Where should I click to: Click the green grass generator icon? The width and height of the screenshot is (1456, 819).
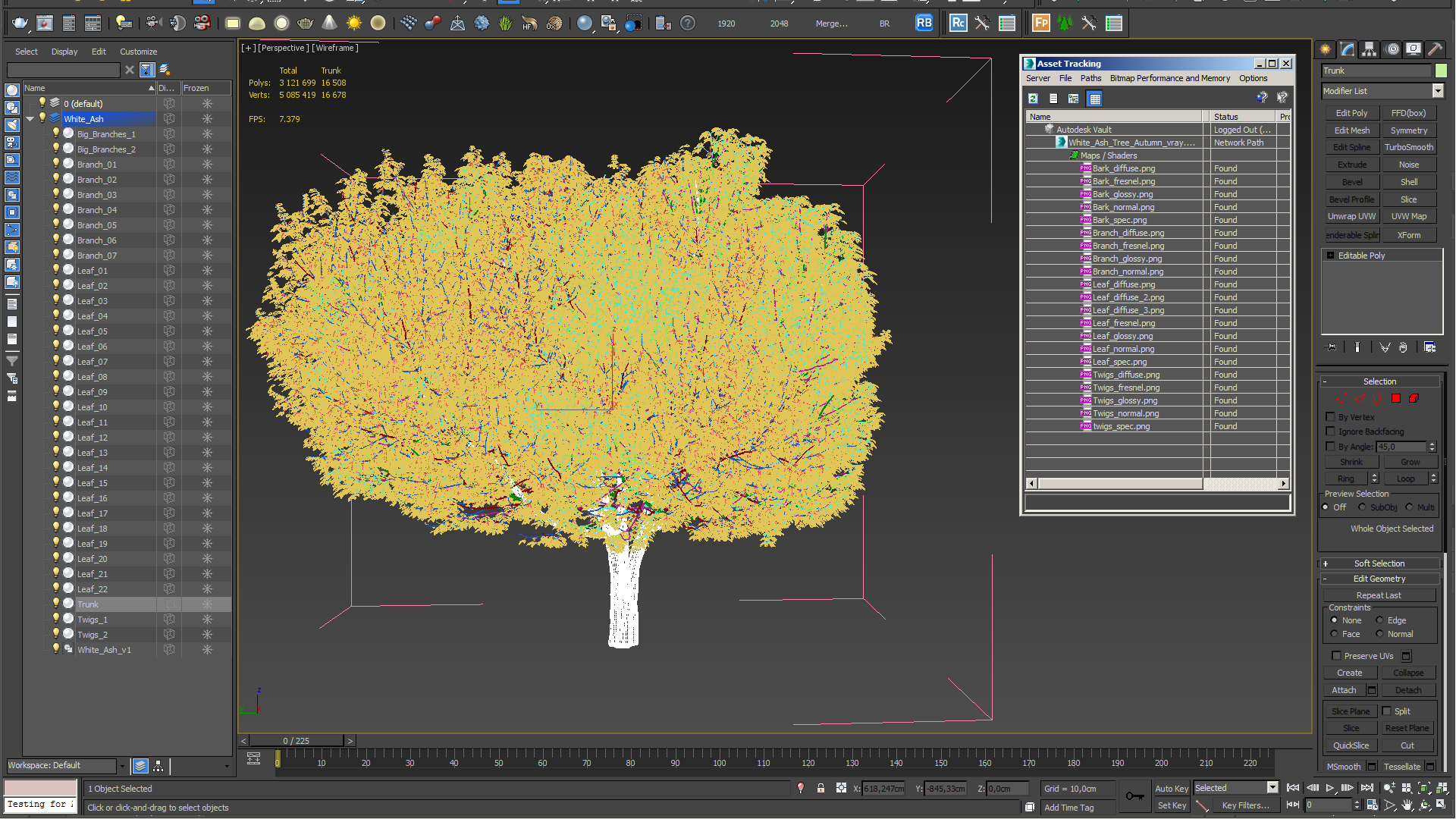(506, 24)
